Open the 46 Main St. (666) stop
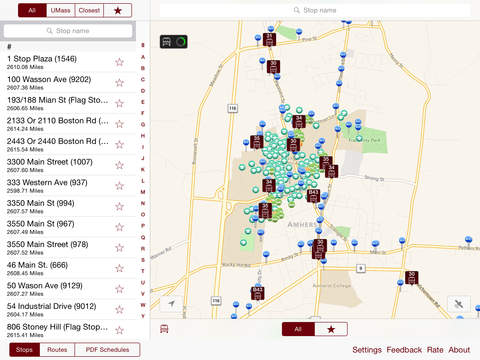The width and height of the screenshot is (480, 360). pyautogui.click(x=68, y=268)
